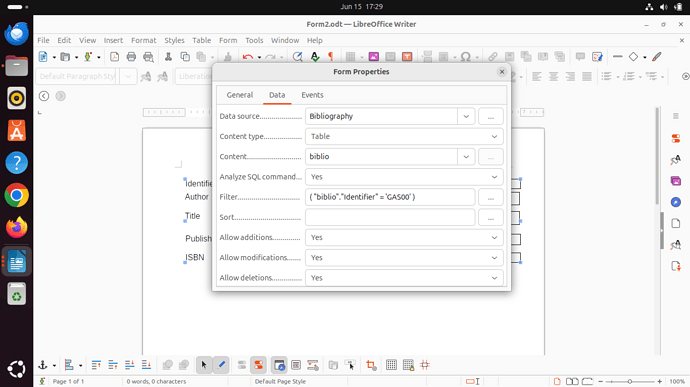The image size is (690, 387).
Task: Toggle Form Properties button in the form toolbar
Action: [258, 365]
